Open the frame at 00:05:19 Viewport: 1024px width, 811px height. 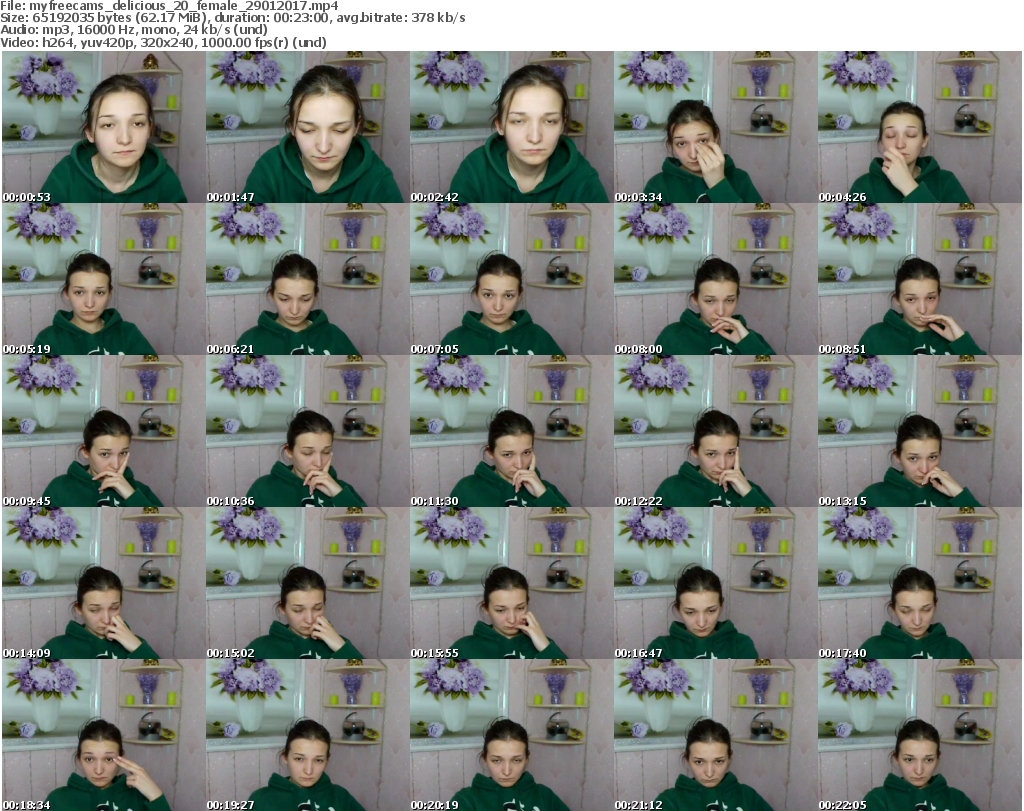tap(103, 280)
